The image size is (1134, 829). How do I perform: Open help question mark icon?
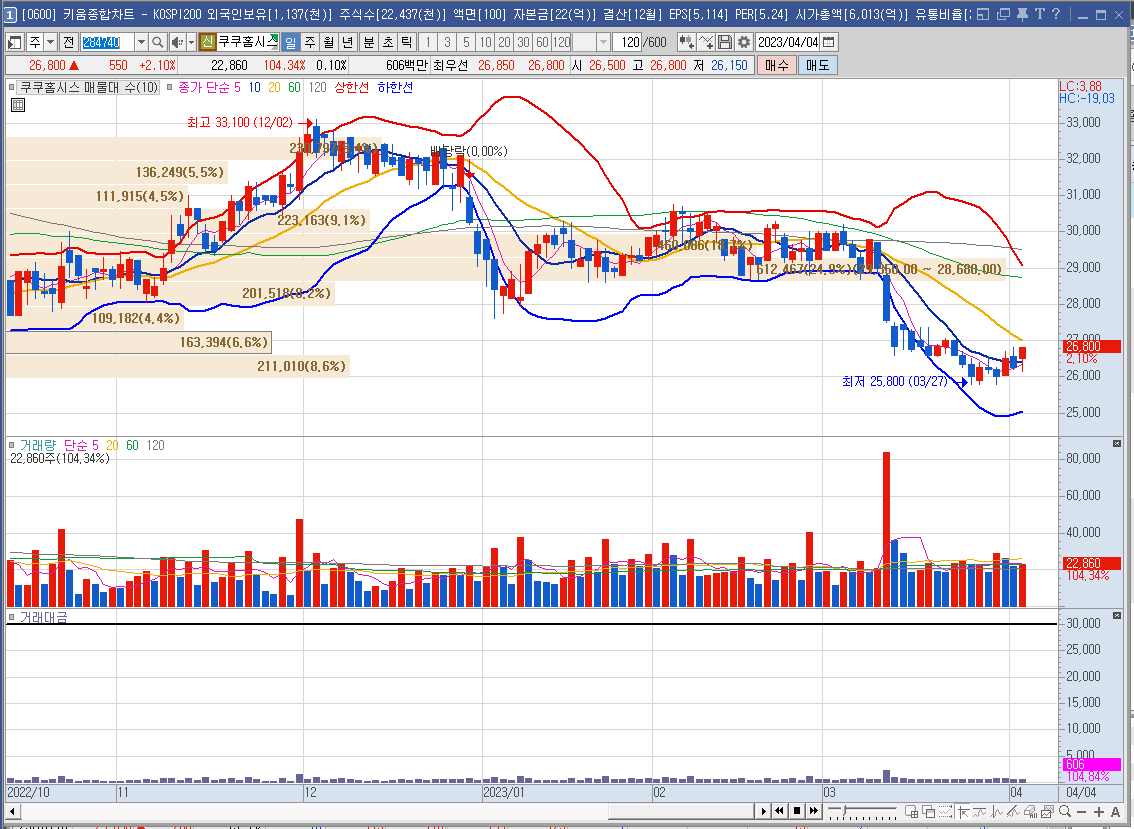pos(1056,14)
